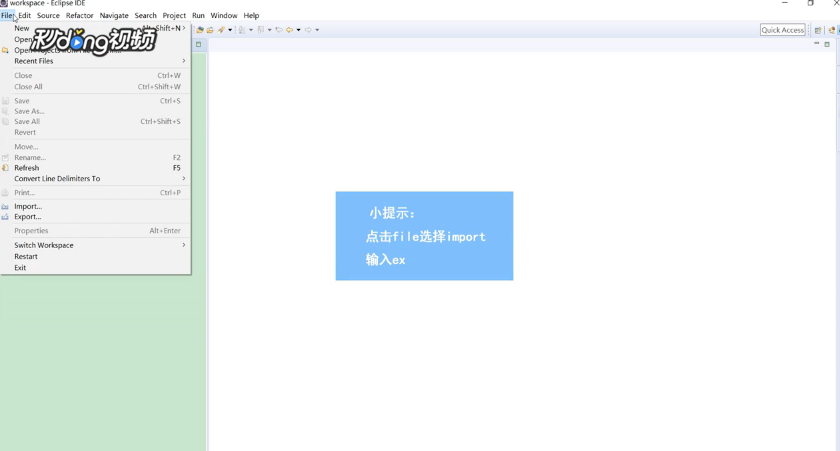840x451 pixels.
Task: Click the Open Perspective icon
Action: (x=818, y=30)
